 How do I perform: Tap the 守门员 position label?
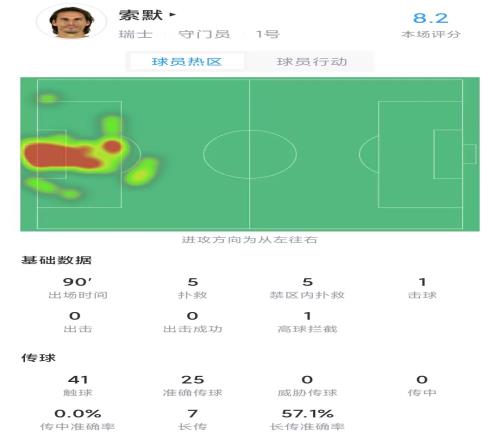click(204, 34)
